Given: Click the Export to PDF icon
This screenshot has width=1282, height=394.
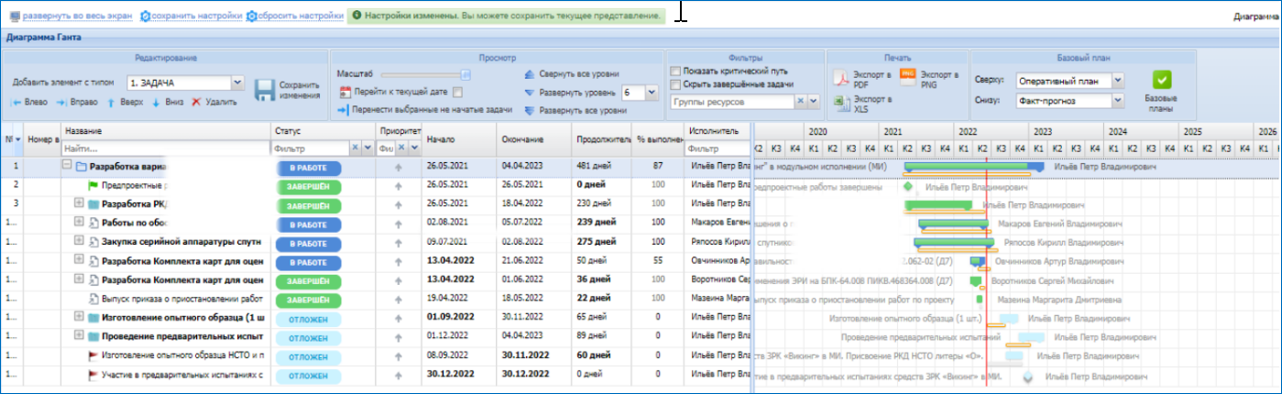Looking at the screenshot, I should coord(842,79).
